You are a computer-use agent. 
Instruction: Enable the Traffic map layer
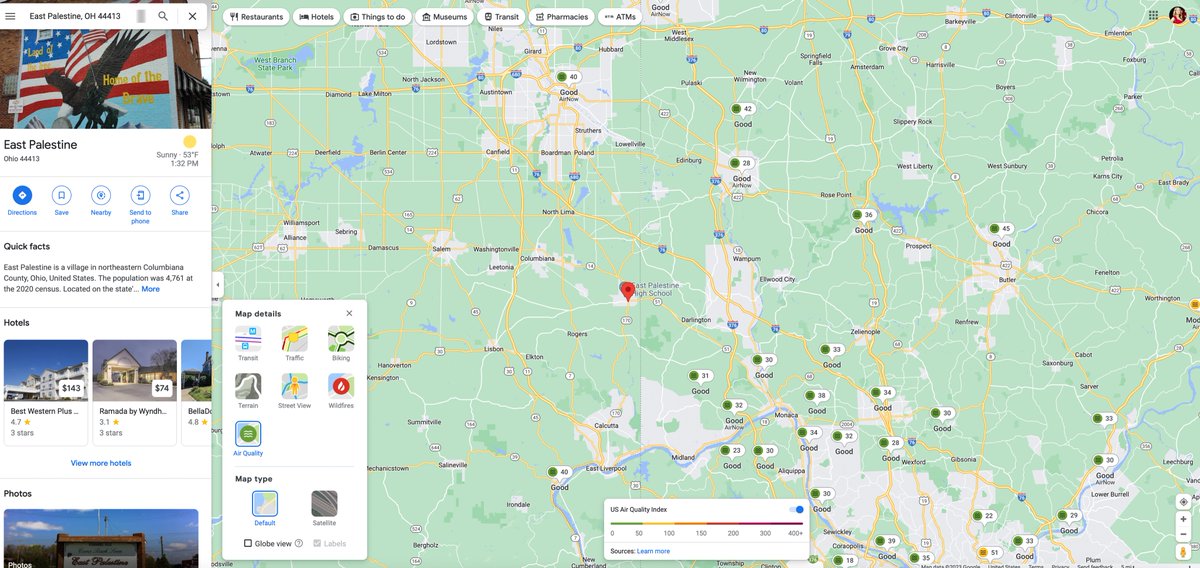click(294, 343)
